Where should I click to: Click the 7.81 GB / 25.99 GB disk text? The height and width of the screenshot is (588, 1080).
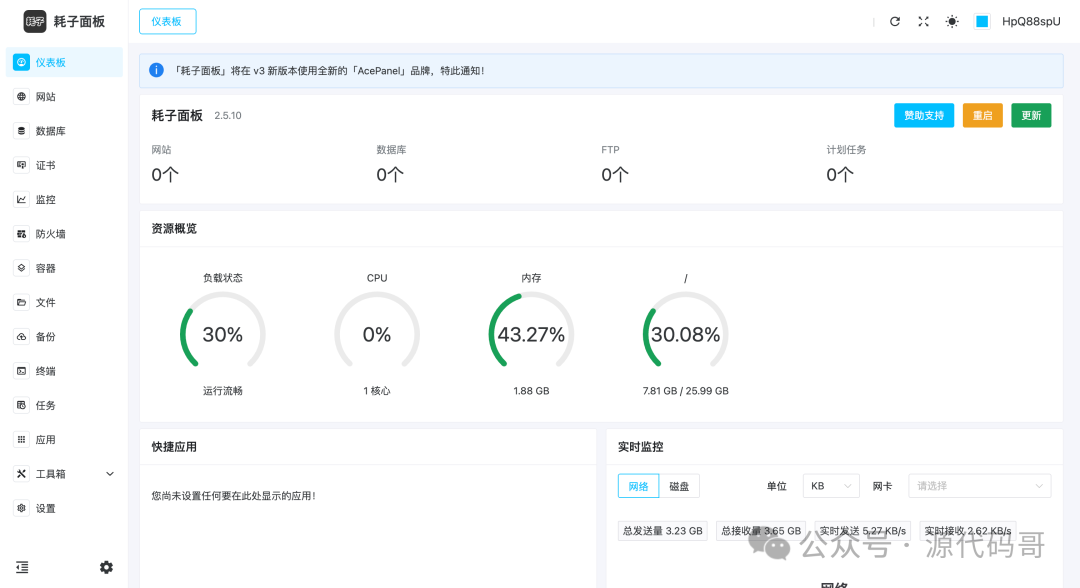coord(685,391)
